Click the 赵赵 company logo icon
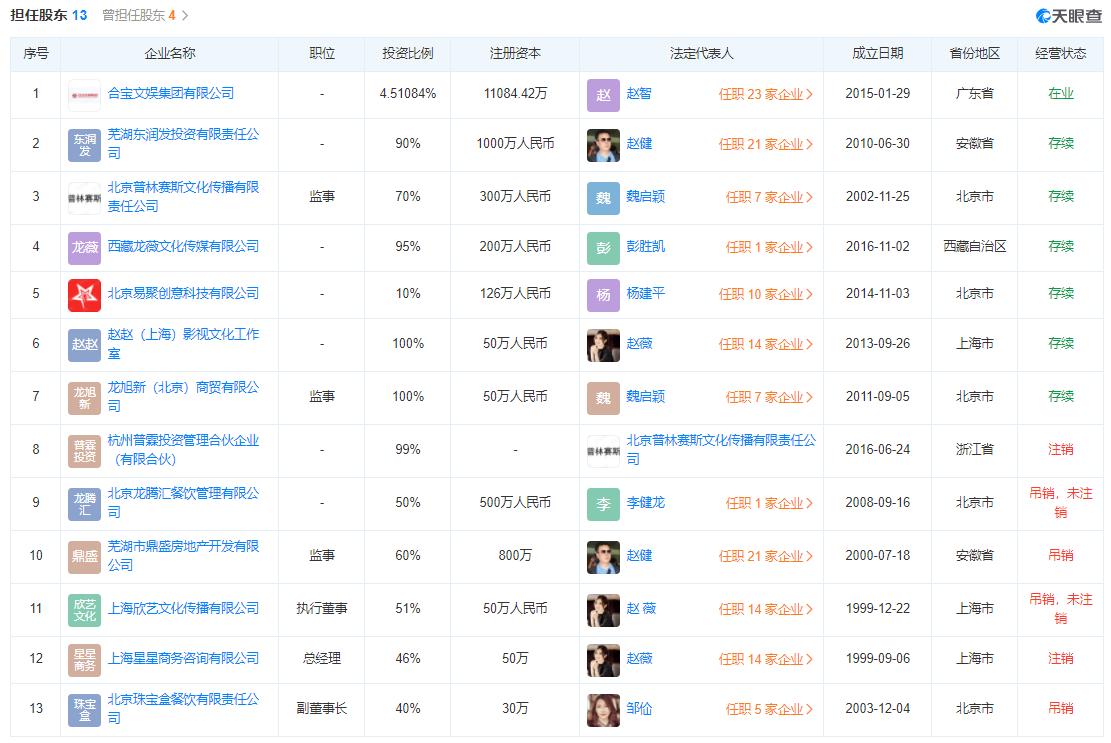The image size is (1111, 743). [x=84, y=345]
